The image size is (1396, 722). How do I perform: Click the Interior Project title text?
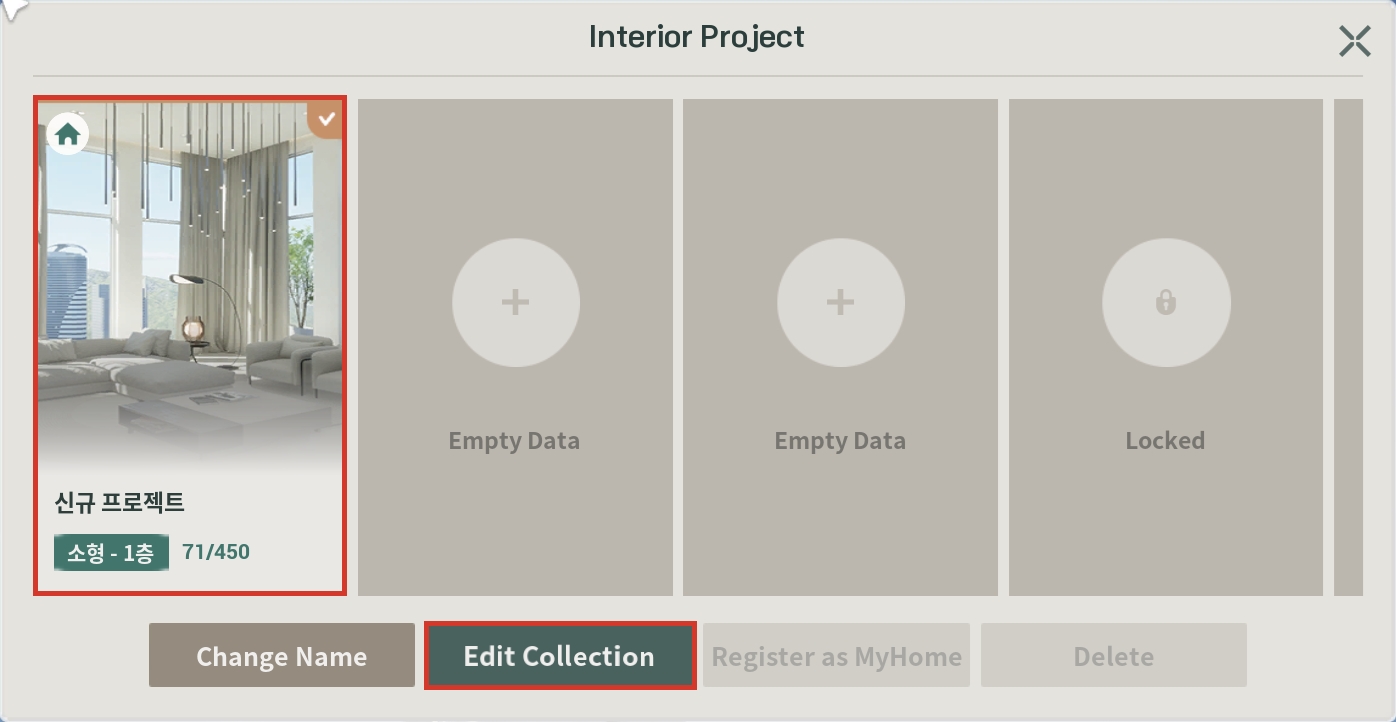[696, 37]
